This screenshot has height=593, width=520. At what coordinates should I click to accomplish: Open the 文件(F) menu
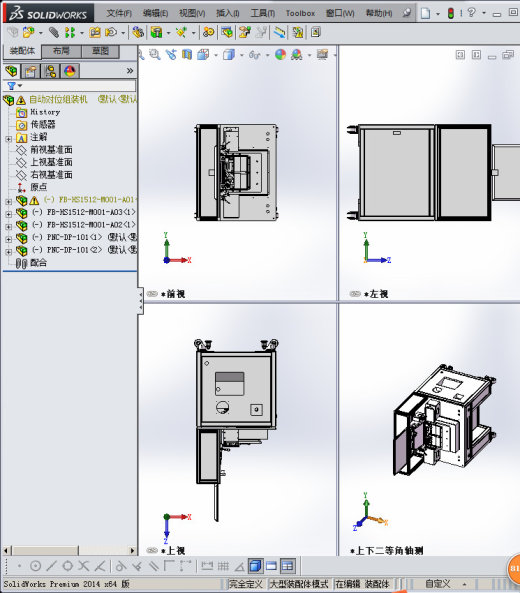tap(119, 13)
